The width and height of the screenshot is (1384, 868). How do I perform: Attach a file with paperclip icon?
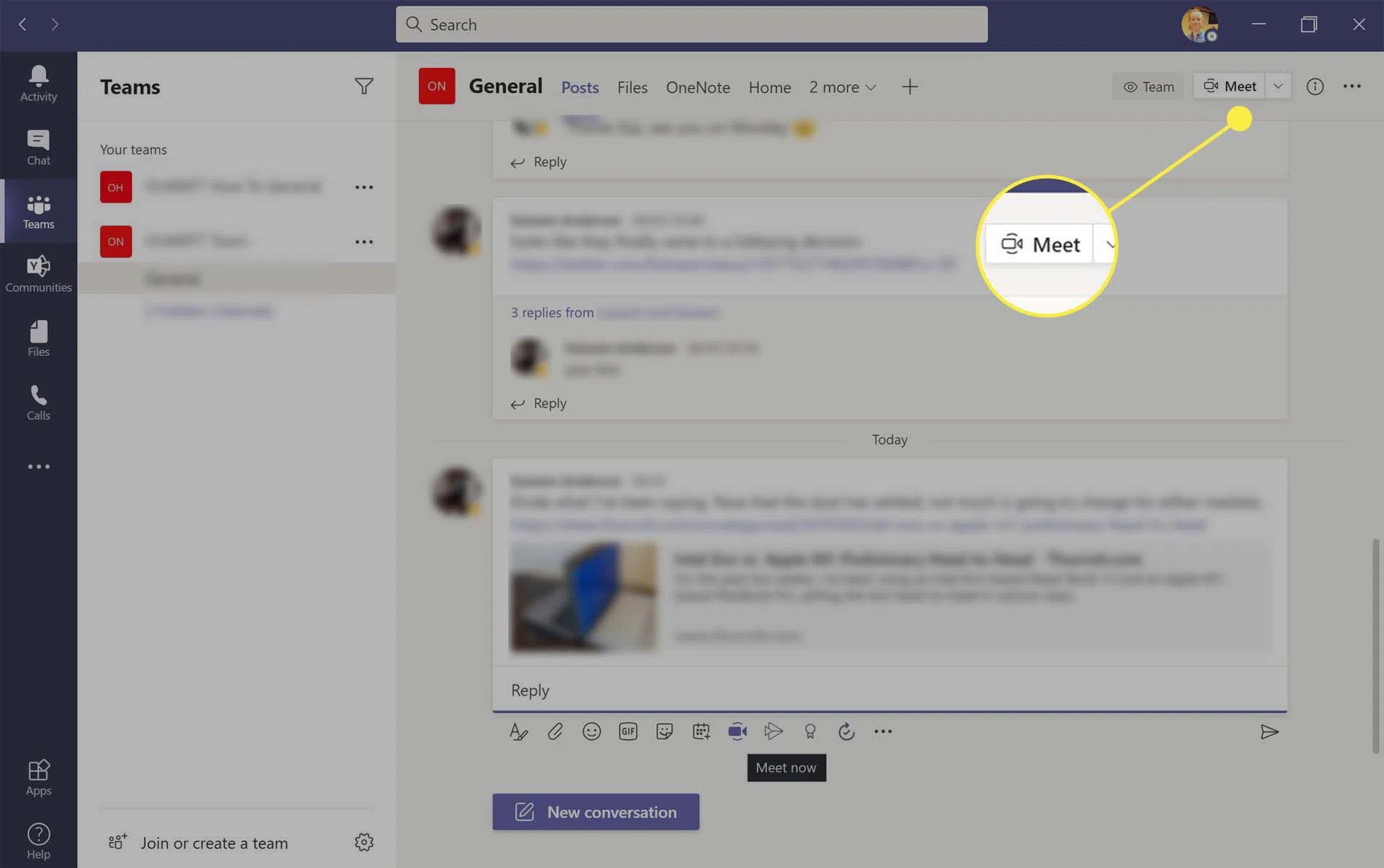point(554,732)
